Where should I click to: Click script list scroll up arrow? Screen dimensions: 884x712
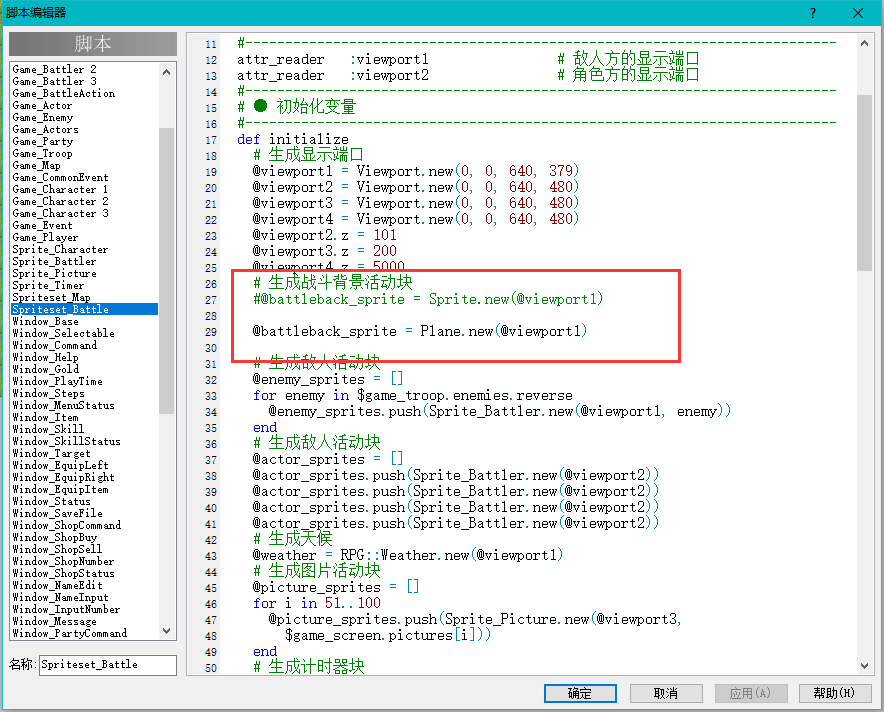point(166,72)
